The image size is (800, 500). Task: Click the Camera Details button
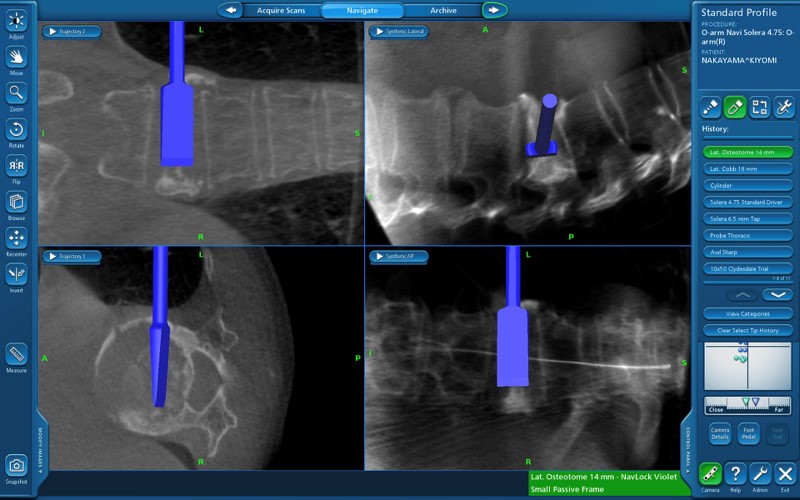[720, 433]
